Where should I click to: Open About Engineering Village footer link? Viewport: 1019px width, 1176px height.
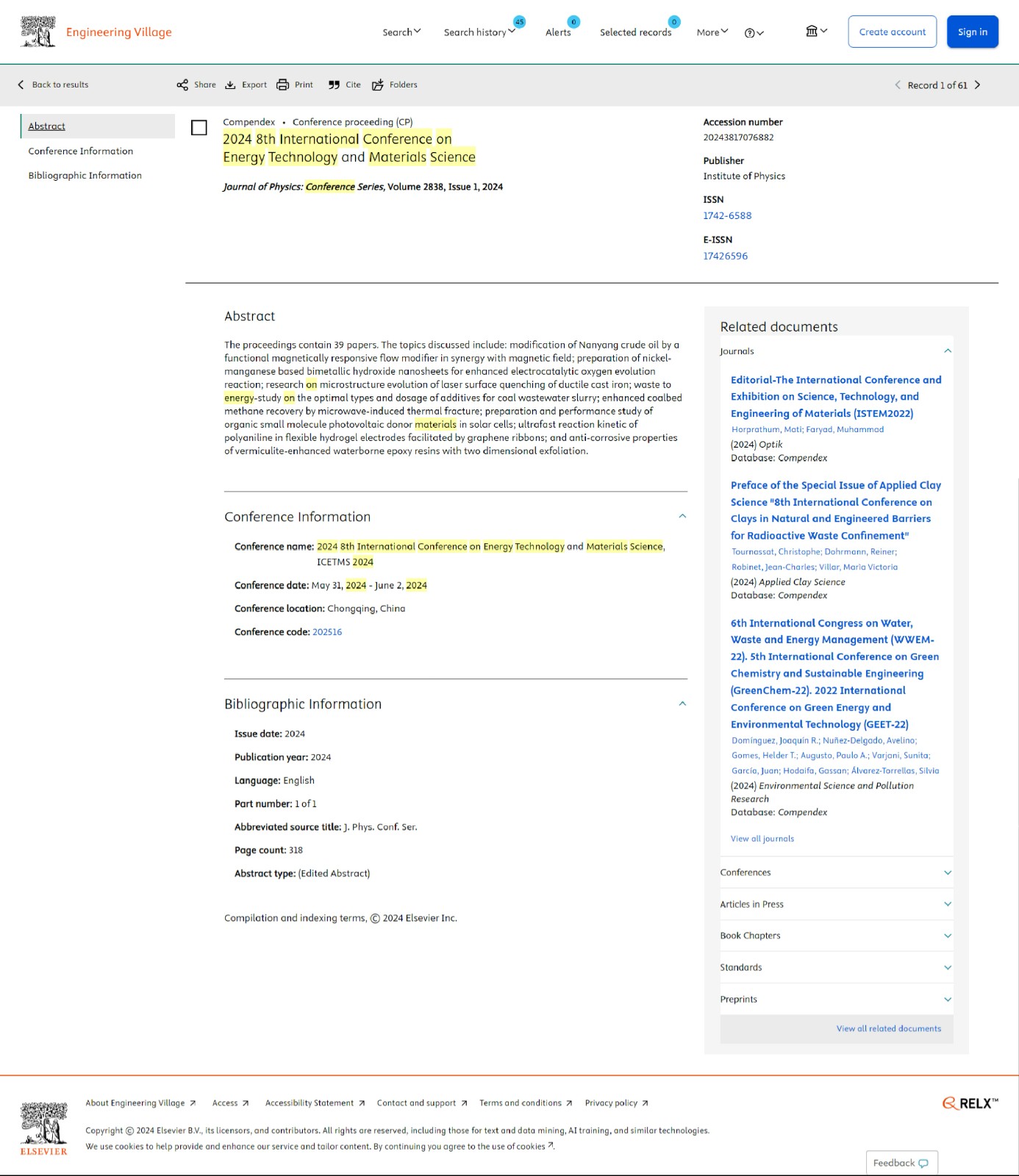140,1103
